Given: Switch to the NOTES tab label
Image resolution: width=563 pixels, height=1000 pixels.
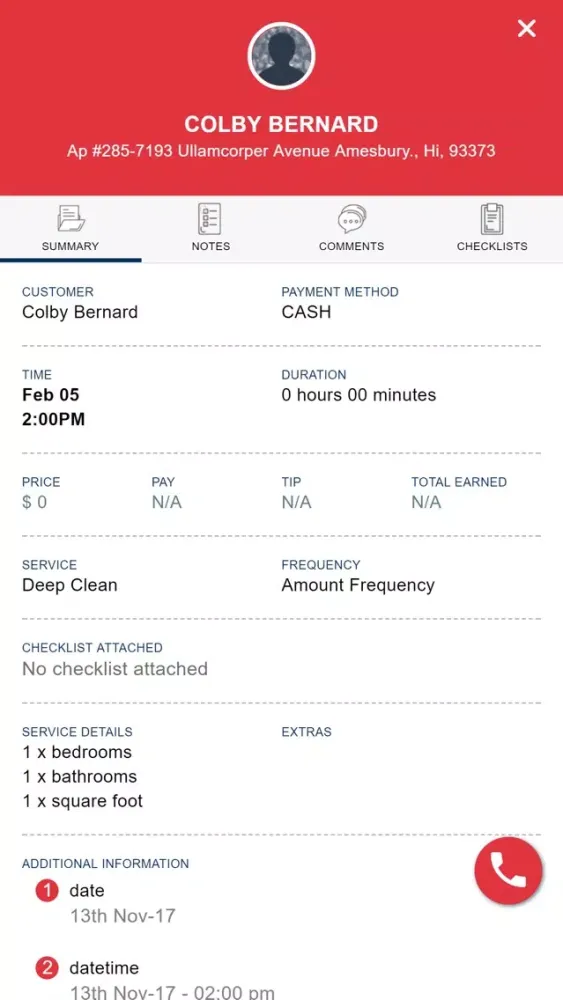Looking at the screenshot, I should coord(211,246).
